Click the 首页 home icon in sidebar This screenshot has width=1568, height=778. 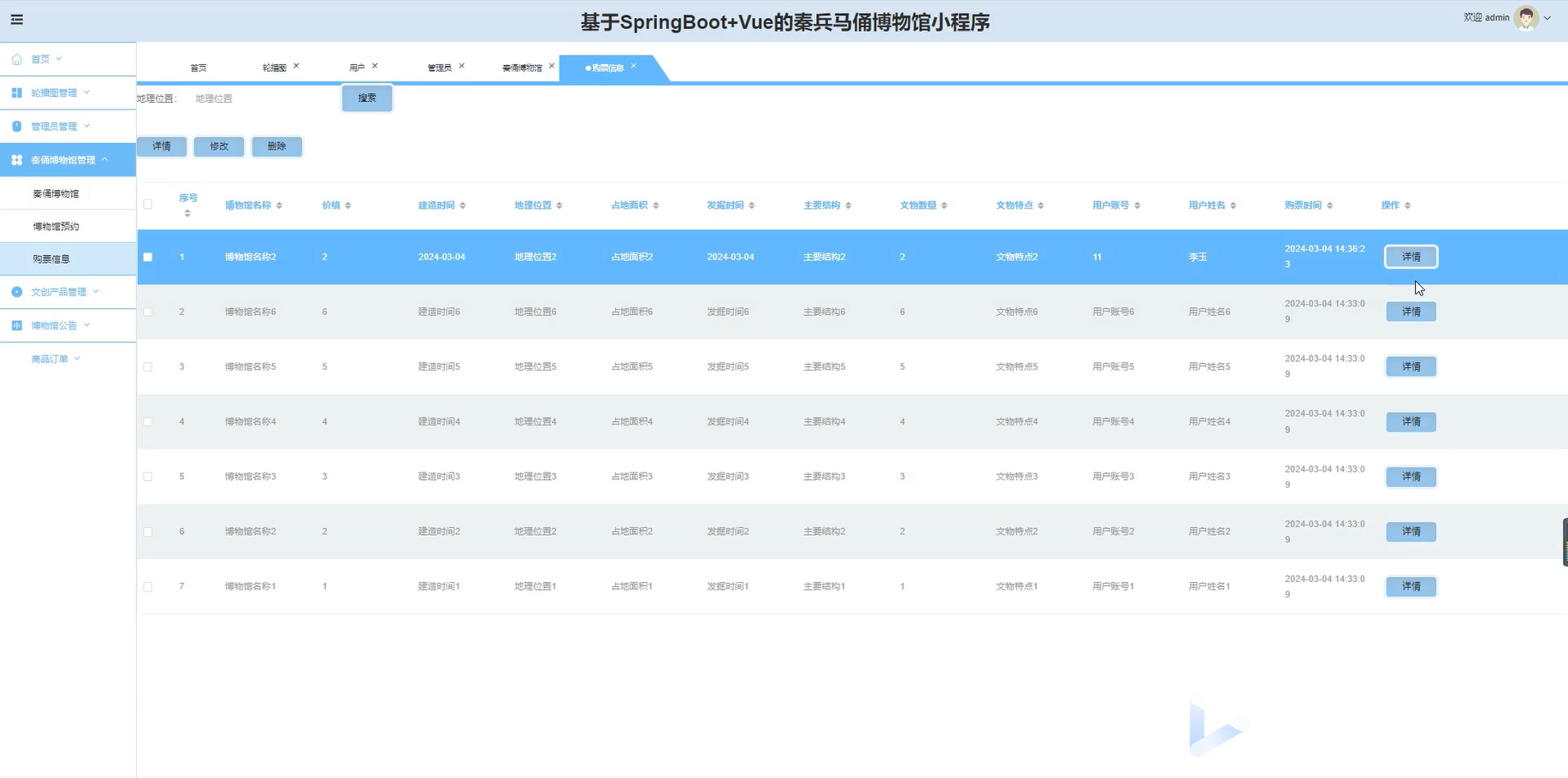coord(16,59)
